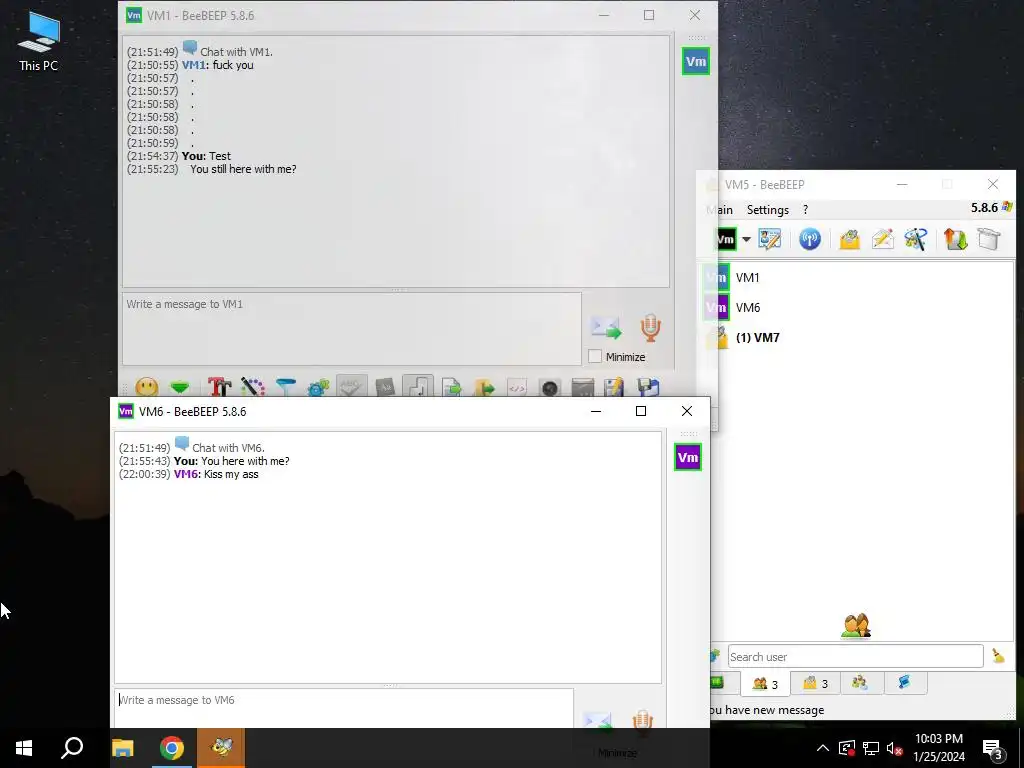Viewport: 1024px width, 768px height.
Task: Open the Main menu in VM5 BeeBEEP
Action: (720, 210)
